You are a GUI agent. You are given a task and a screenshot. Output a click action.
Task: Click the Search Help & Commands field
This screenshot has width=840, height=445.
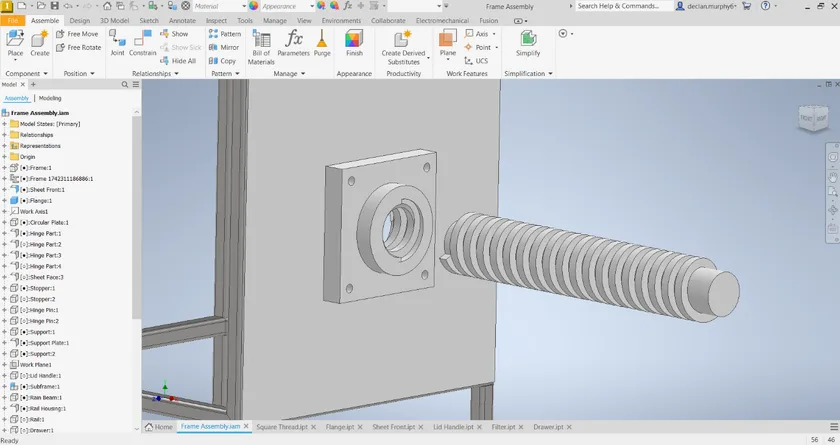[x=624, y=6]
